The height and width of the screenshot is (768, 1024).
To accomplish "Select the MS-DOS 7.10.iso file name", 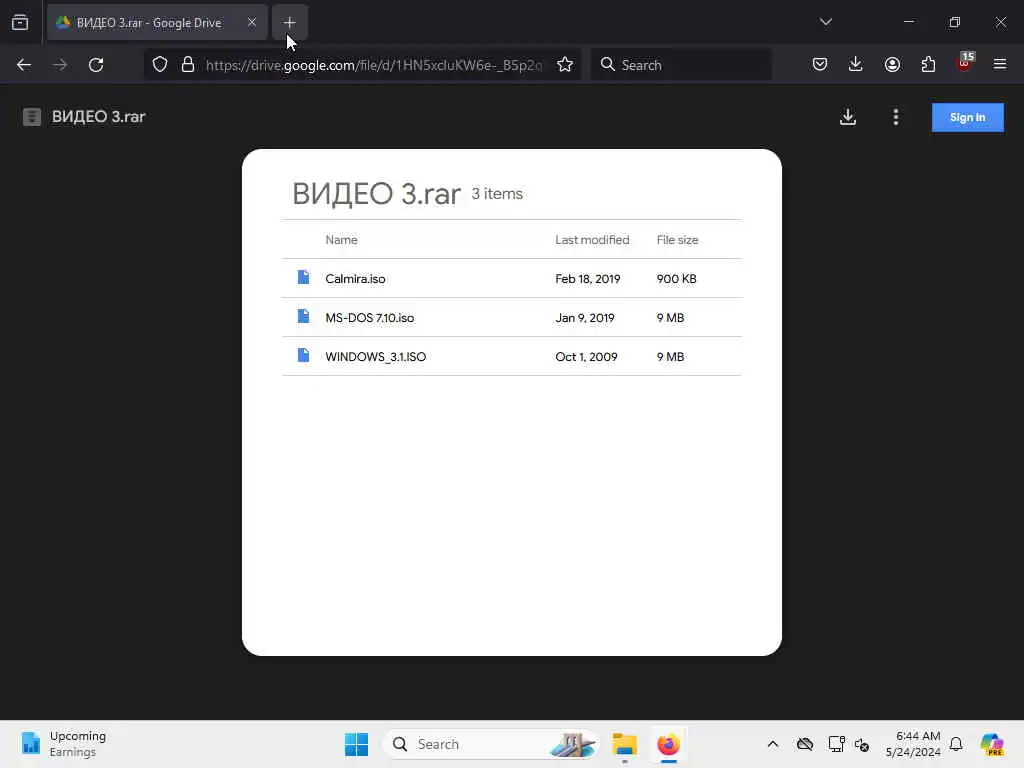I will tap(370, 318).
